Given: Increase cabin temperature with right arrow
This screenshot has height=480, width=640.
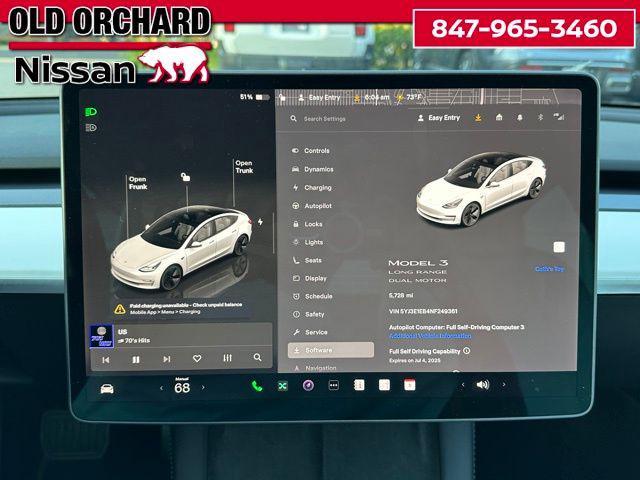Looking at the screenshot, I should 203,387.
